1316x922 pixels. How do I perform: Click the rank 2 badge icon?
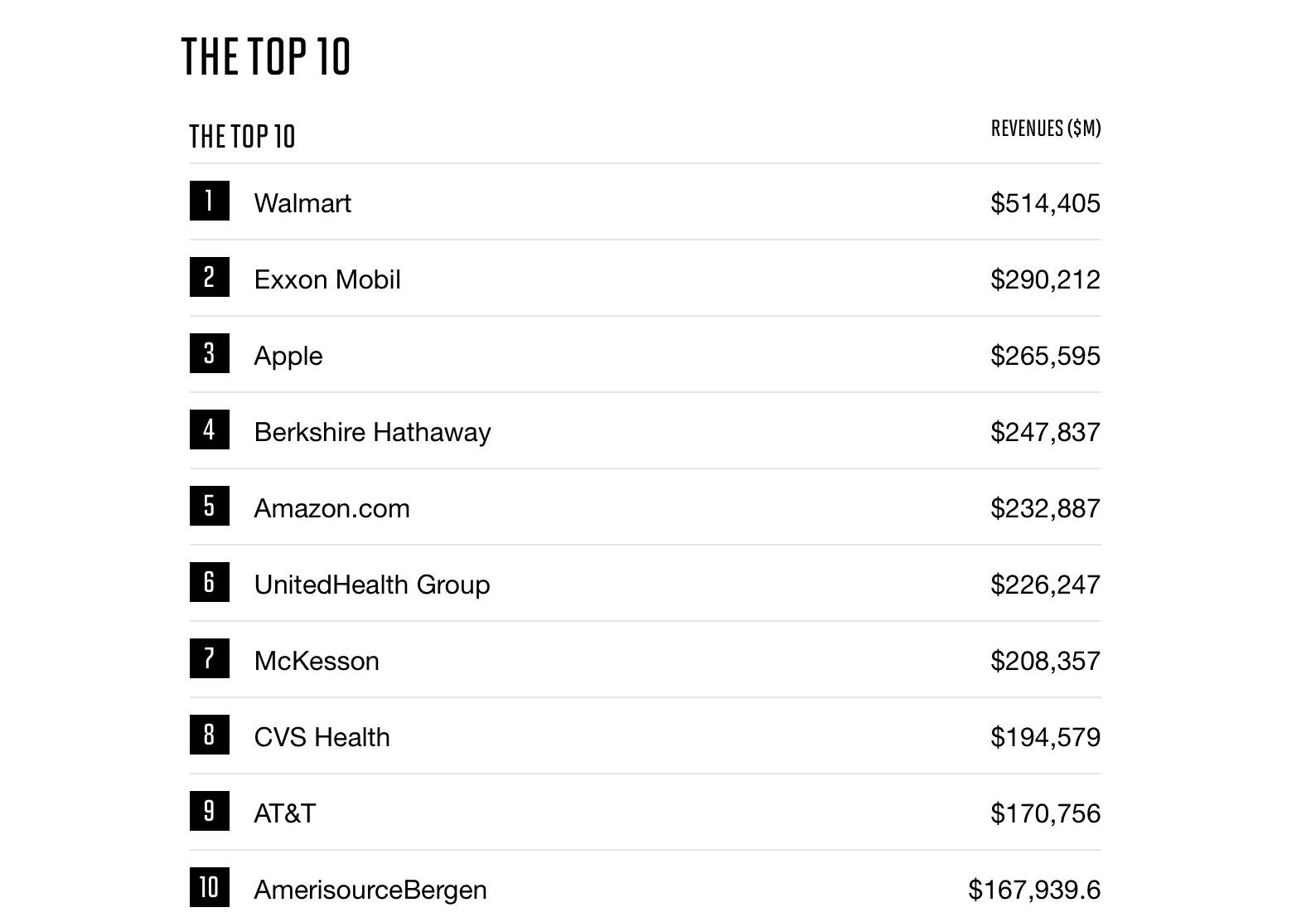tap(209, 277)
